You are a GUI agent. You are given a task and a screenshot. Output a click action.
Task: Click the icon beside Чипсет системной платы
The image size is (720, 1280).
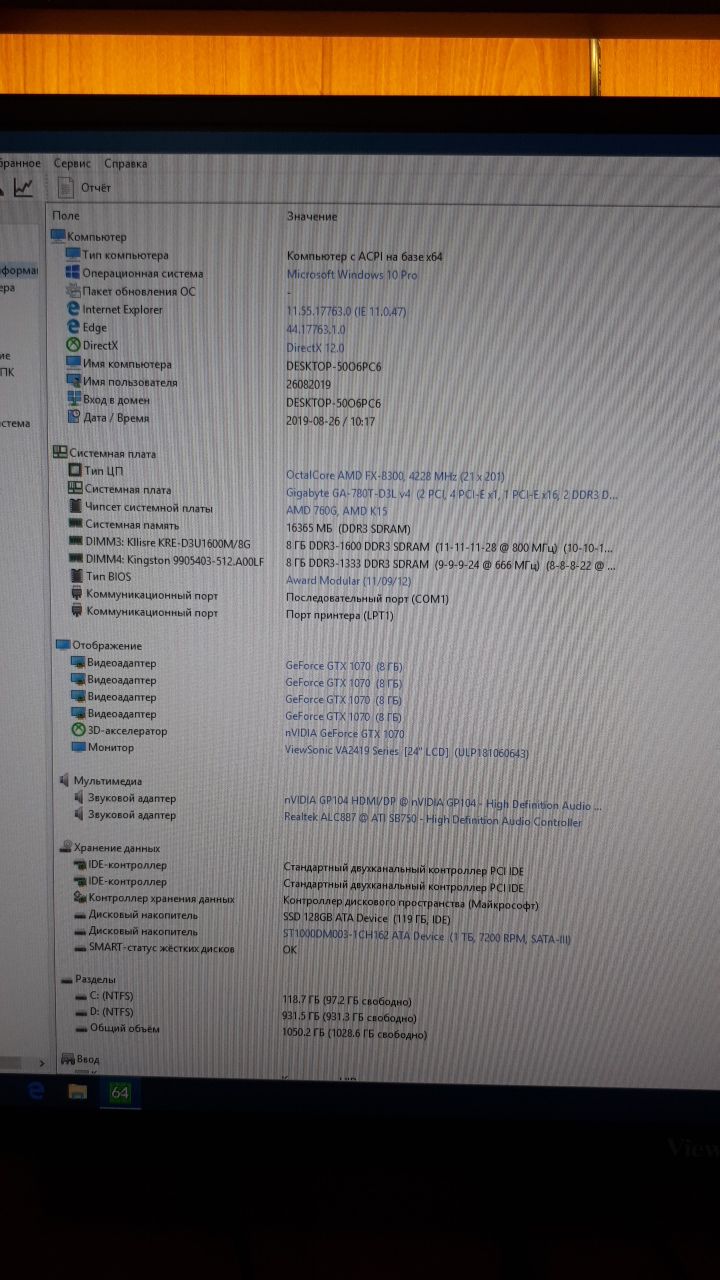(x=75, y=507)
